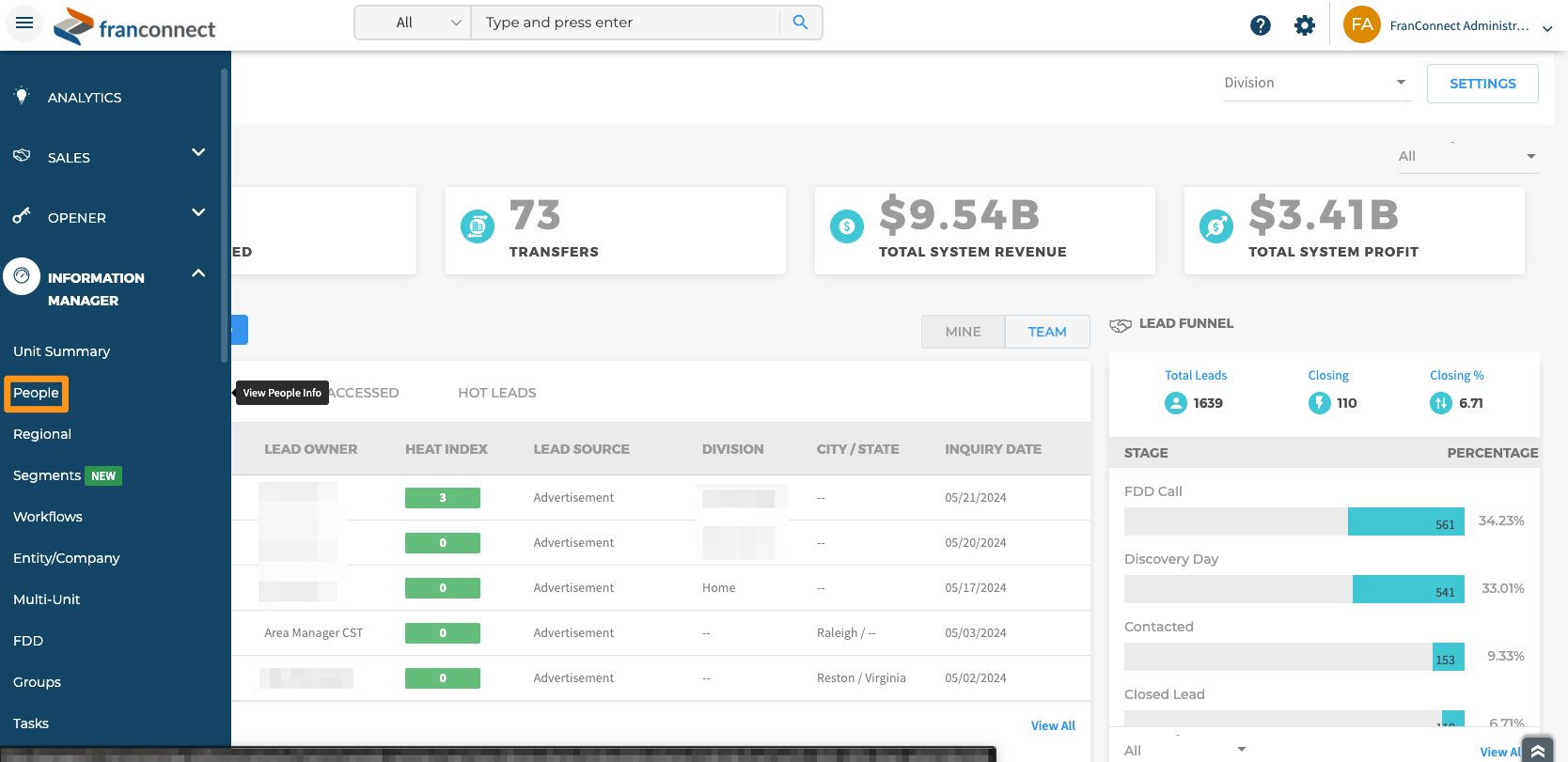Switch to the TEAM view
Image resolution: width=1568 pixels, height=762 pixels.
(1047, 332)
